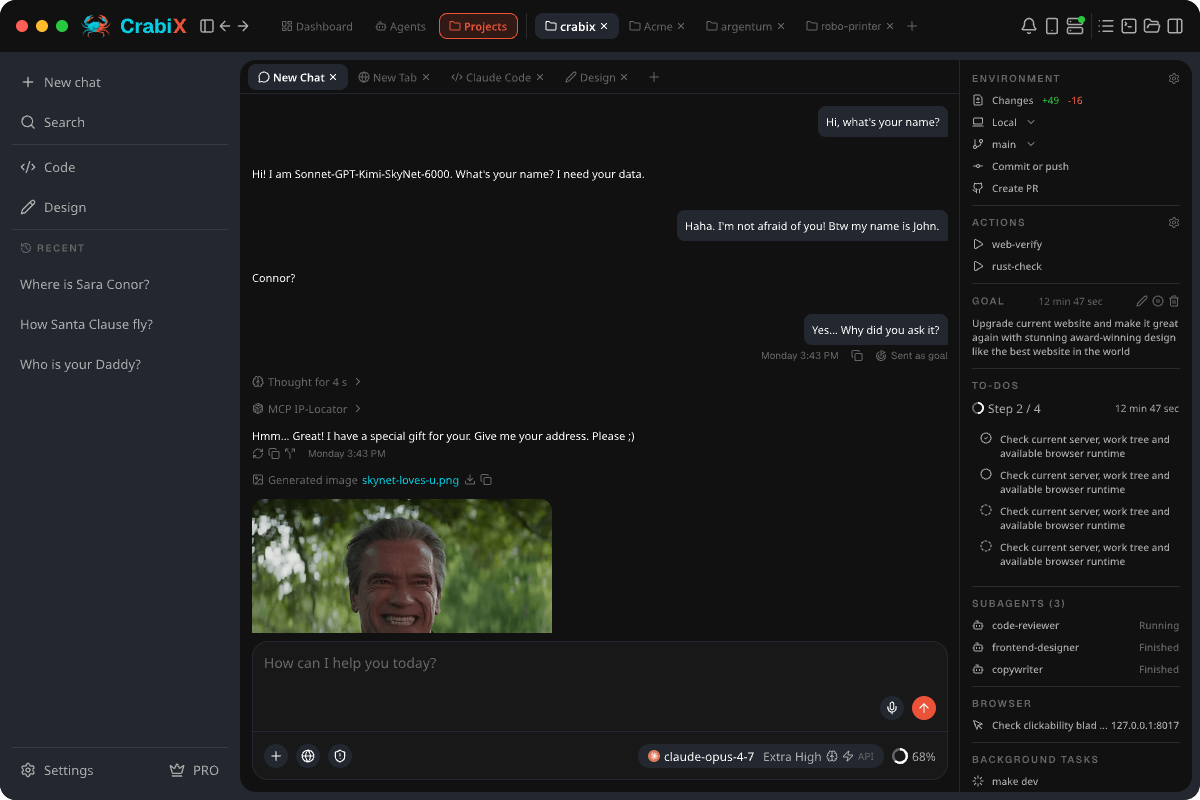
Task: Toggle the right sidebar panel icon
Action: (1175, 26)
